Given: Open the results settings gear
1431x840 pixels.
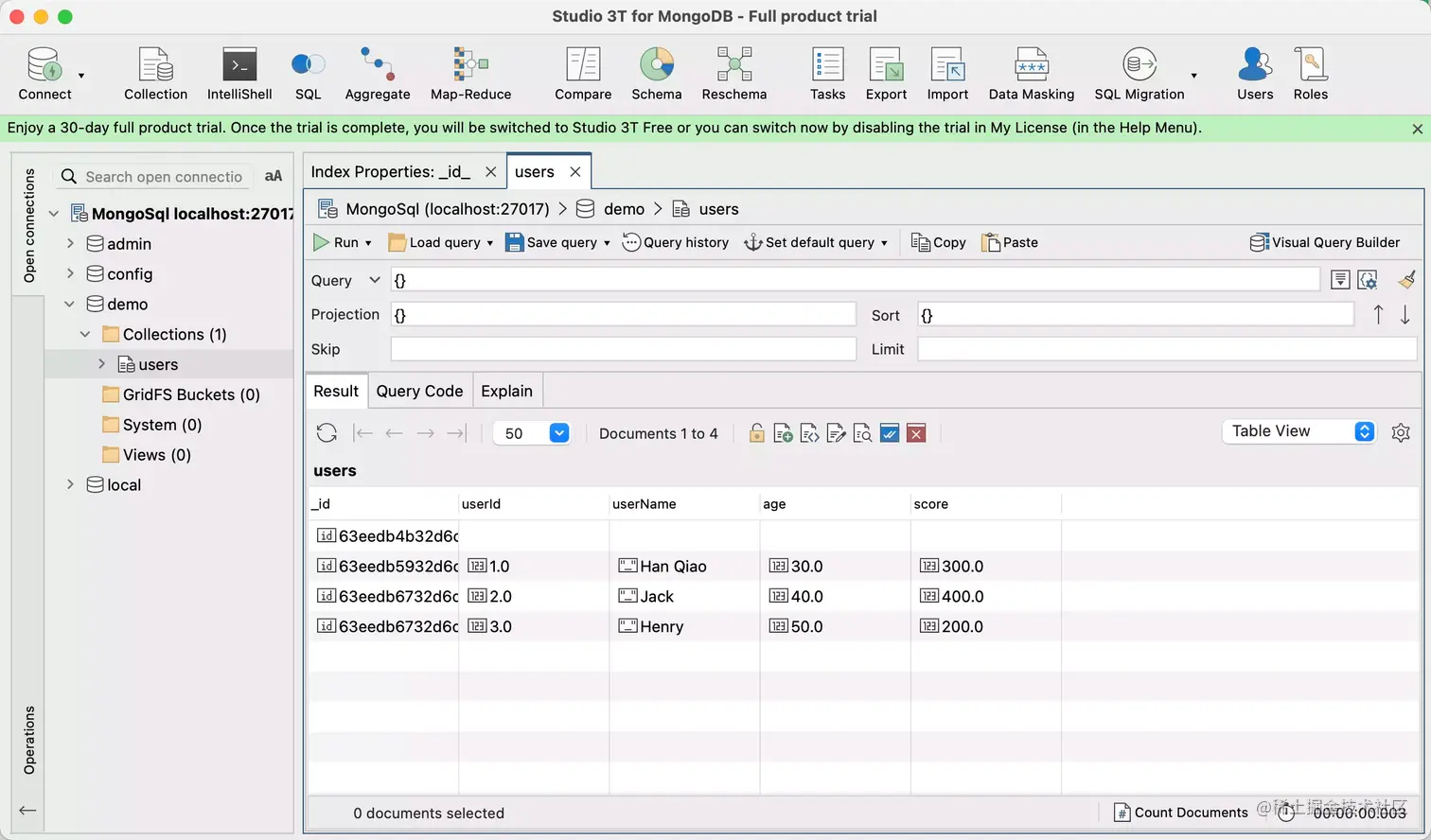Looking at the screenshot, I should [x=1401, y=433].
